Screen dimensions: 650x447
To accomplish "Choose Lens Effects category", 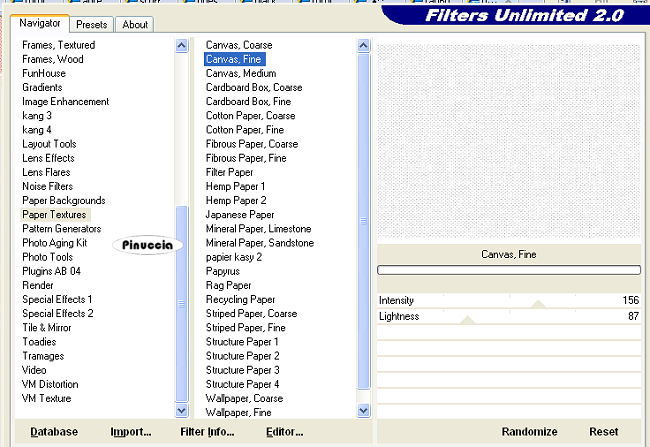I will point(48,158).
